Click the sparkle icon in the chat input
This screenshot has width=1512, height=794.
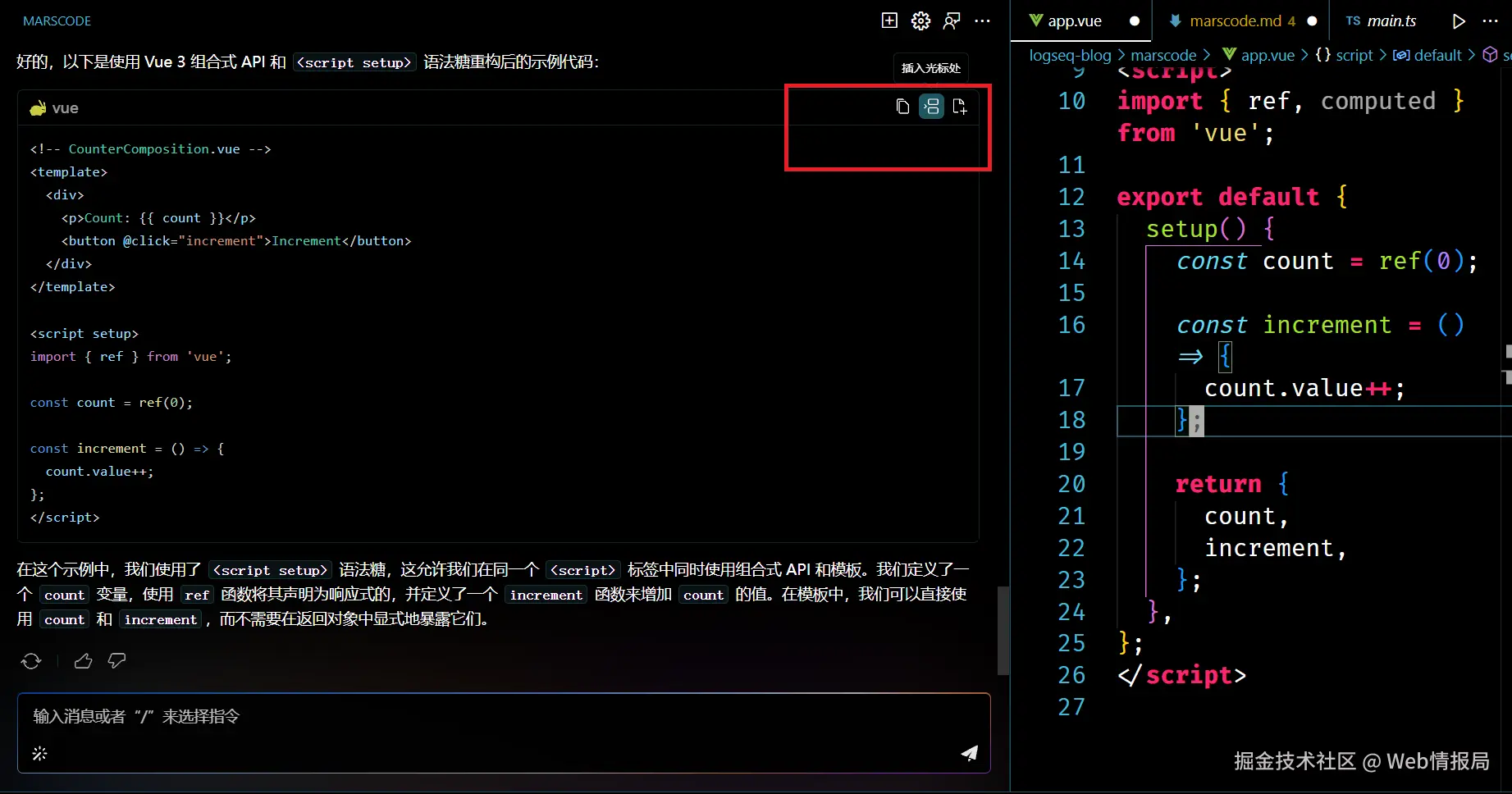click(x=39, y=753)
